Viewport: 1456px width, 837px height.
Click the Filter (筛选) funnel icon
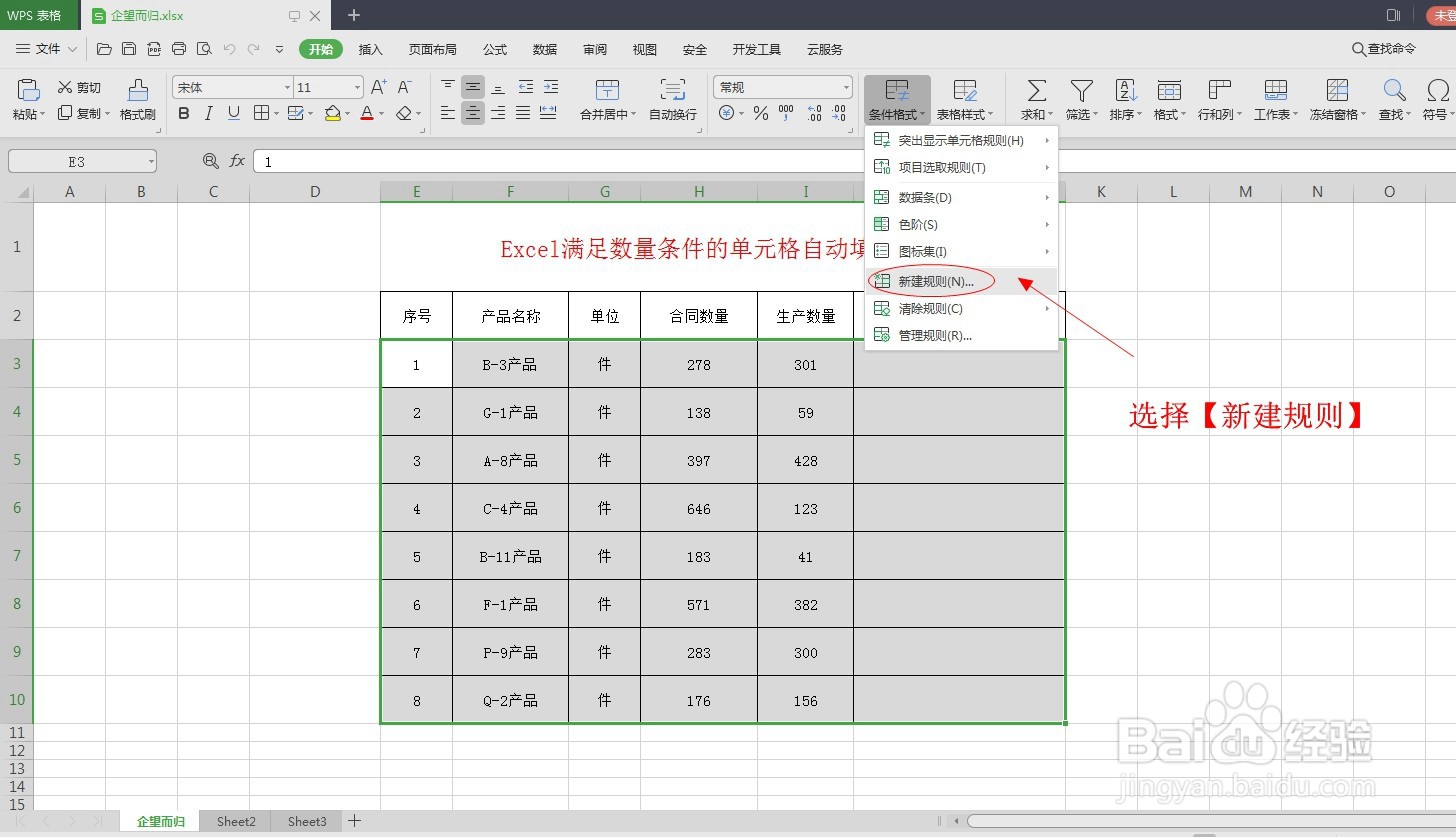(1081, 90)
